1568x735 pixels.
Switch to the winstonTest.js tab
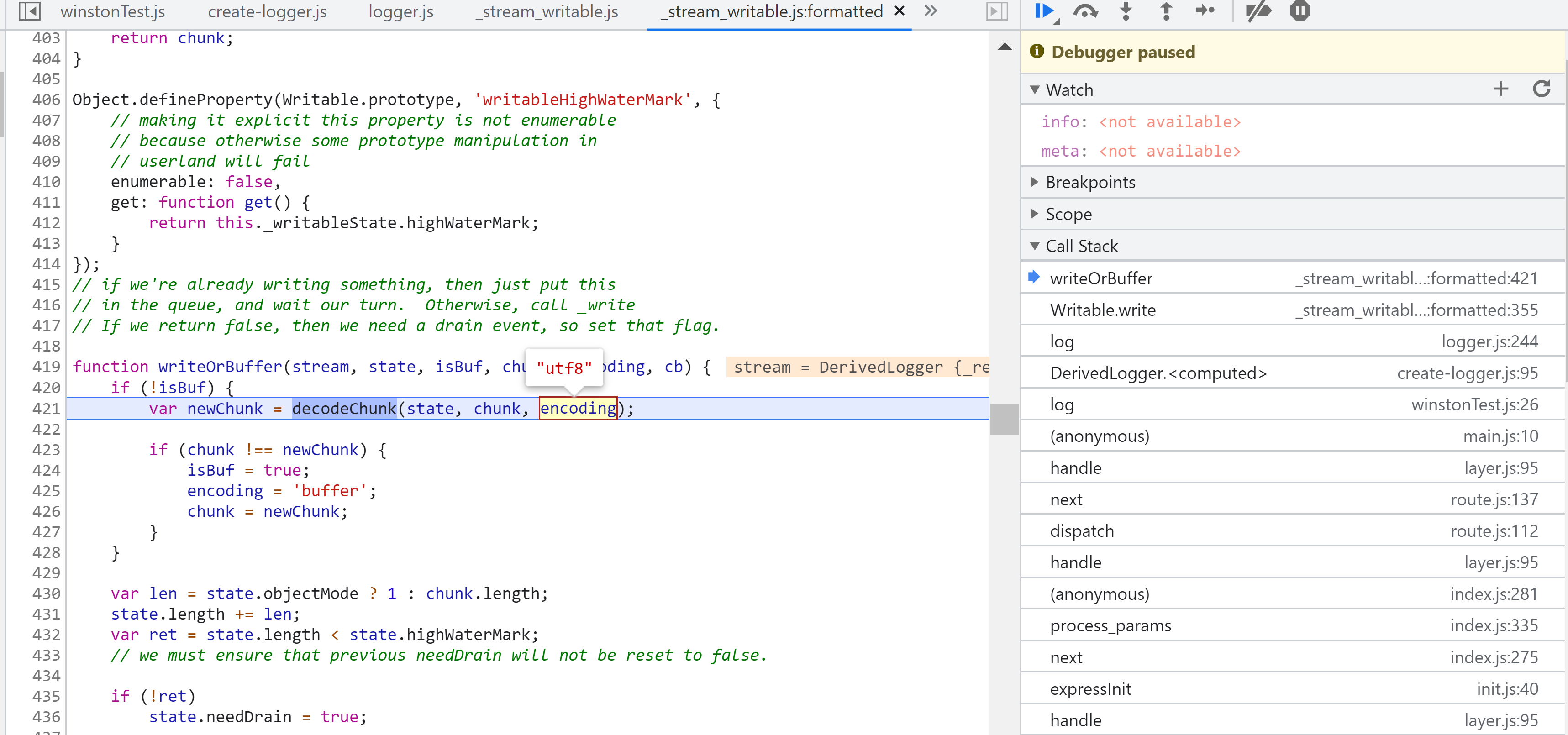coord(113,11)
